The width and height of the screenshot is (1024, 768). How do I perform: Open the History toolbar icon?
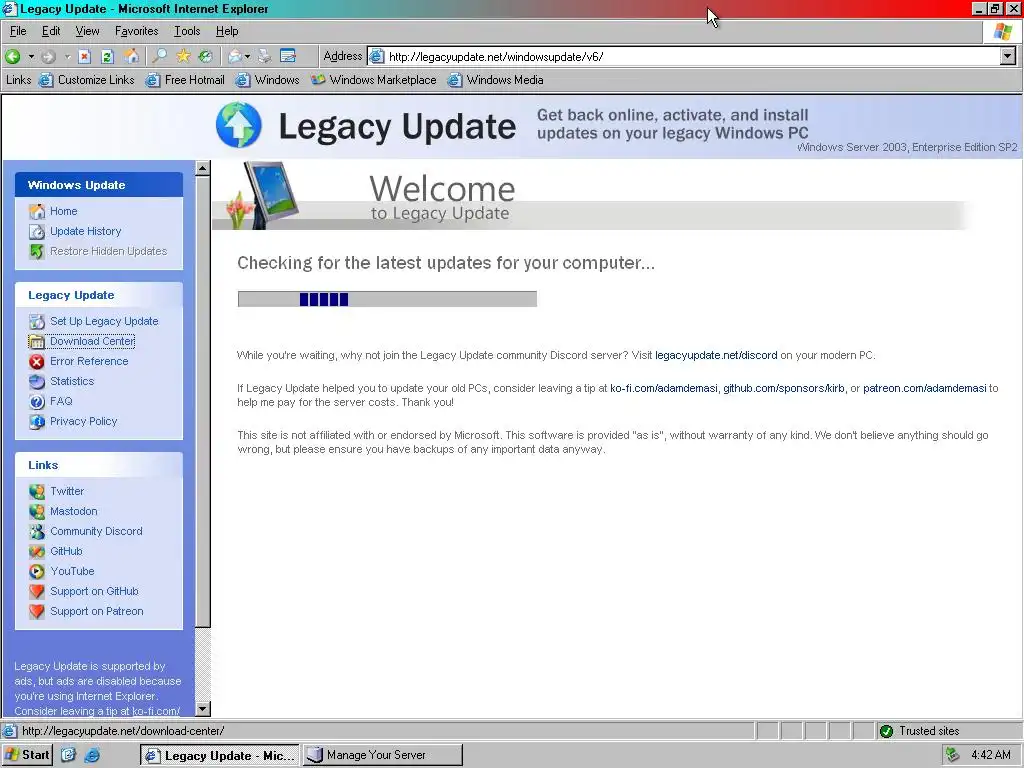206,57
